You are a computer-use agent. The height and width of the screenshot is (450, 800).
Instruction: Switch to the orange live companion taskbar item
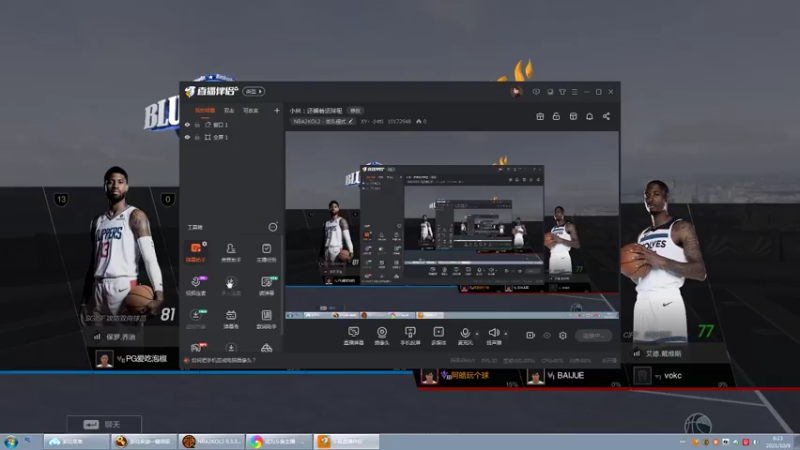(x=346, y=441)
